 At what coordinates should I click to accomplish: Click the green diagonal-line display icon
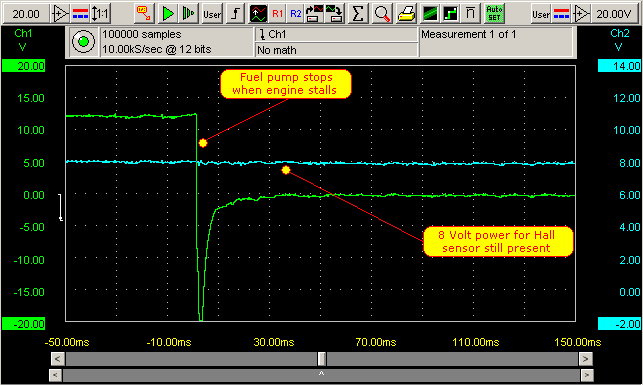pyautogui.click(x=430, y=14)
